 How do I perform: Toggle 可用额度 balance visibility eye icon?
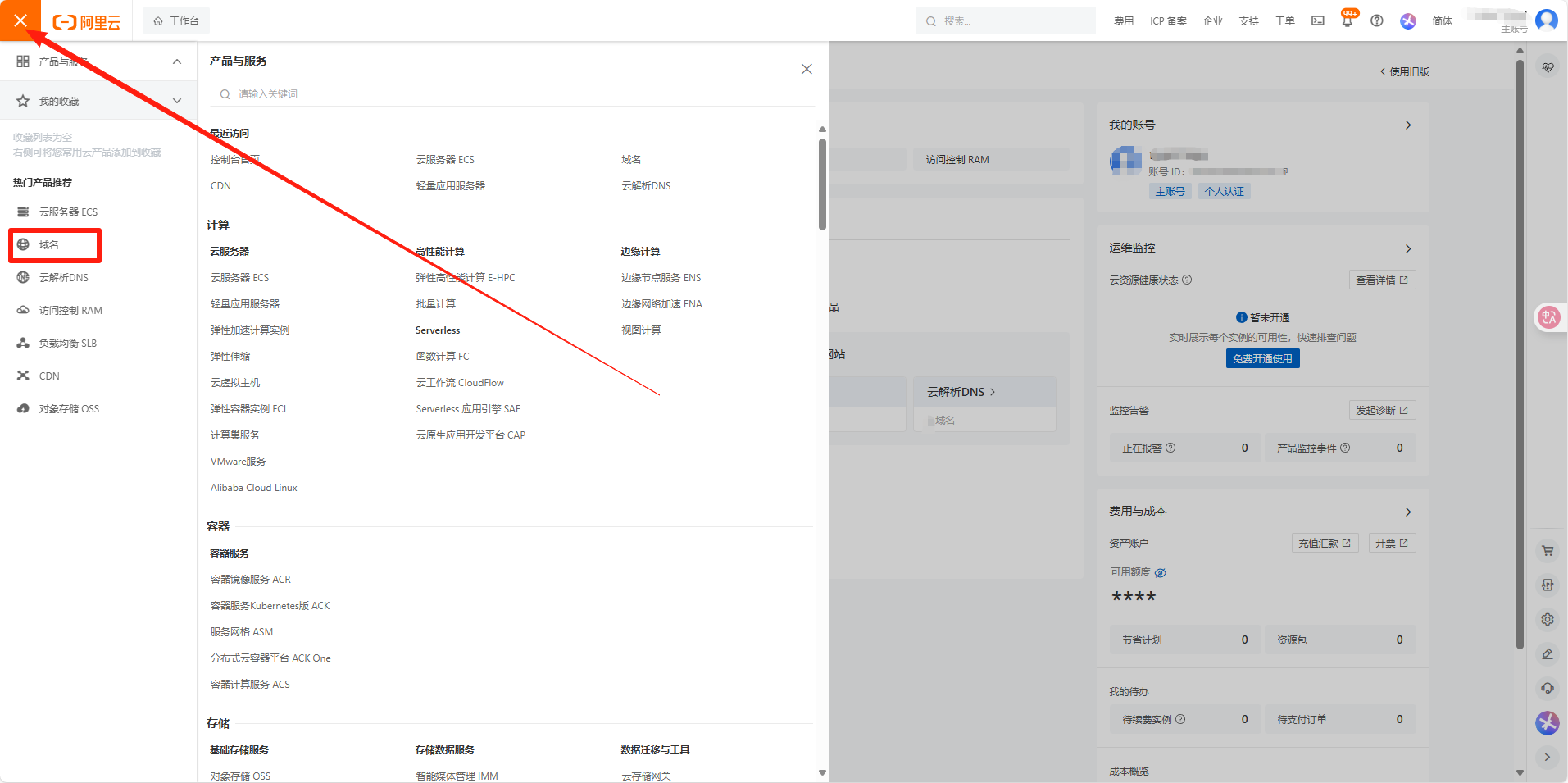tap(1161, 573)
